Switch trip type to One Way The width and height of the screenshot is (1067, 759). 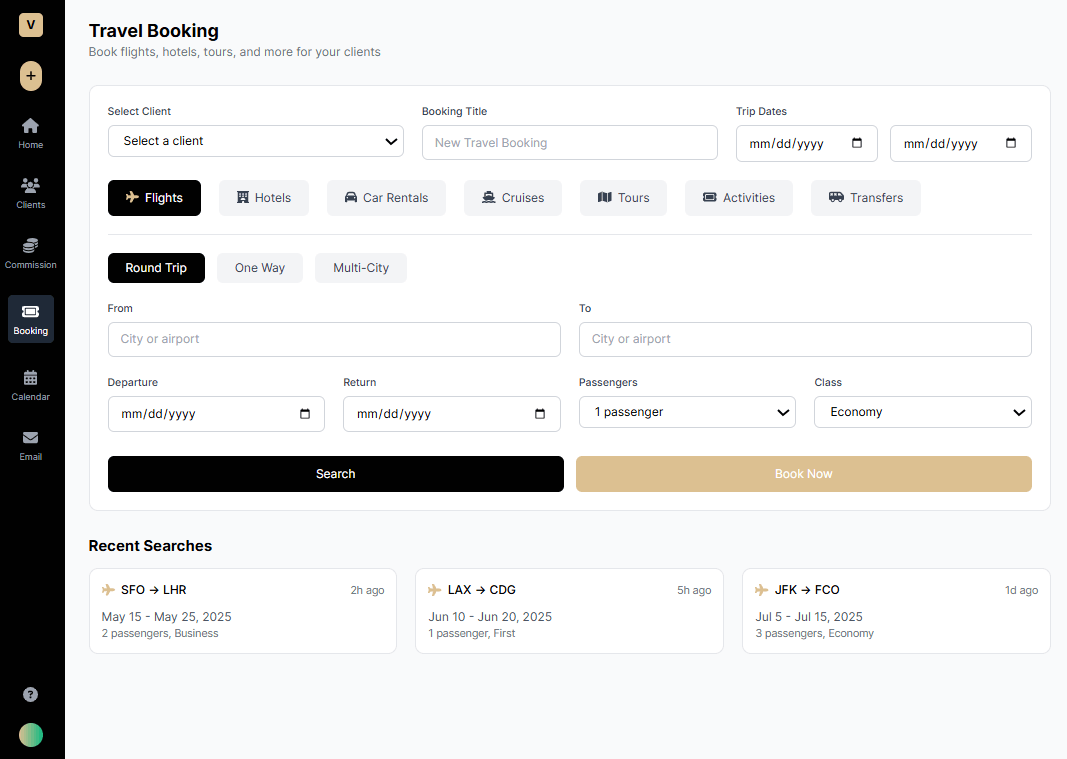pos(260,268)
